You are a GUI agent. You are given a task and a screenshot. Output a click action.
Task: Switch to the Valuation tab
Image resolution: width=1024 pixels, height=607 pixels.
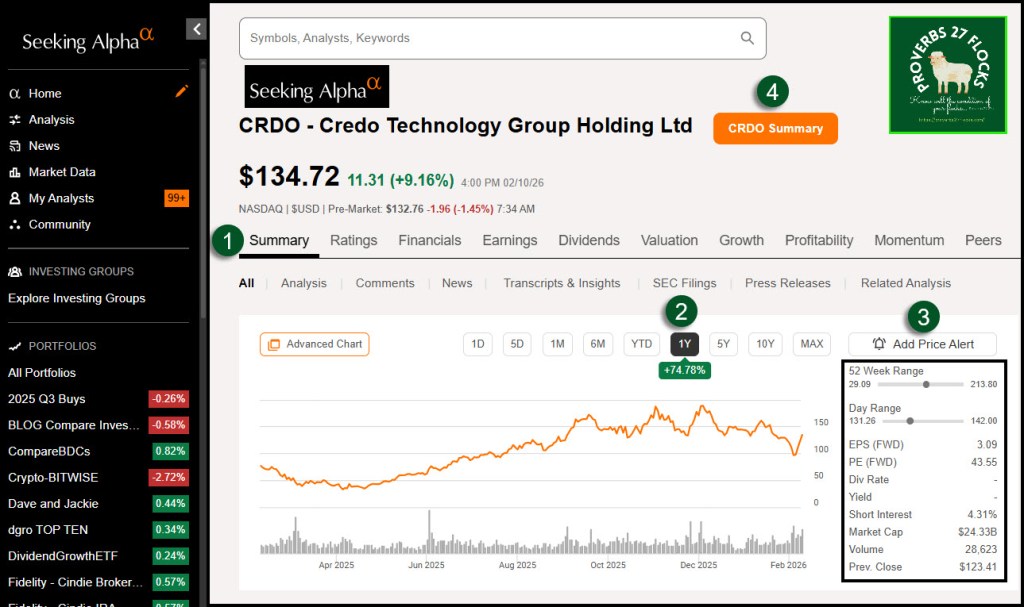coord(669,240)
